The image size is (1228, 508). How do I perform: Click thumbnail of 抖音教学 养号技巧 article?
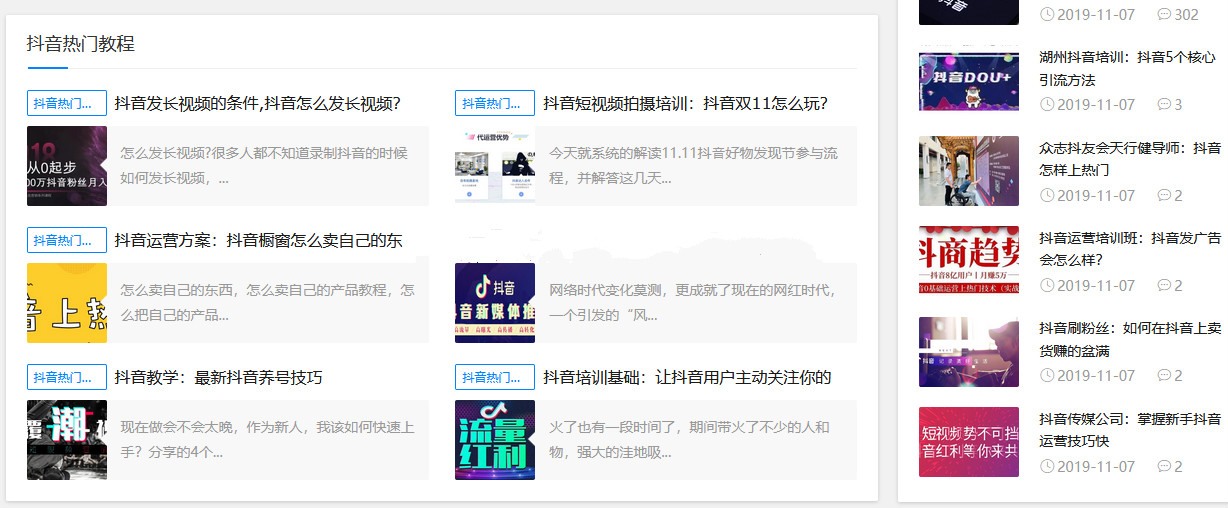67,440
